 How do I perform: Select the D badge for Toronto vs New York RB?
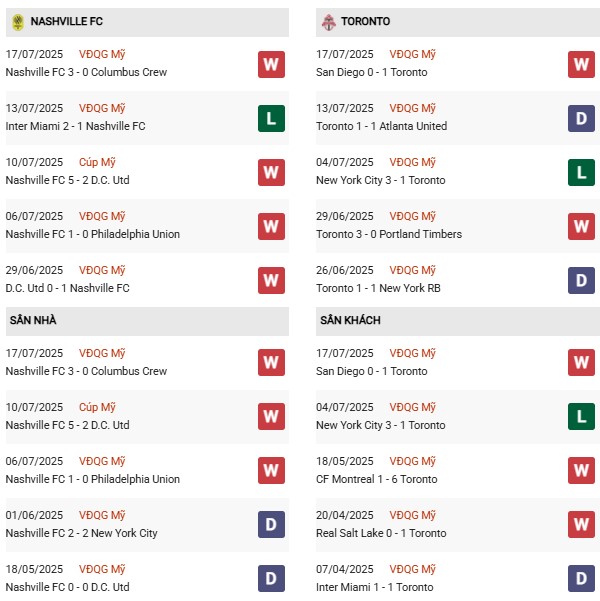click(x=582, y=280)
